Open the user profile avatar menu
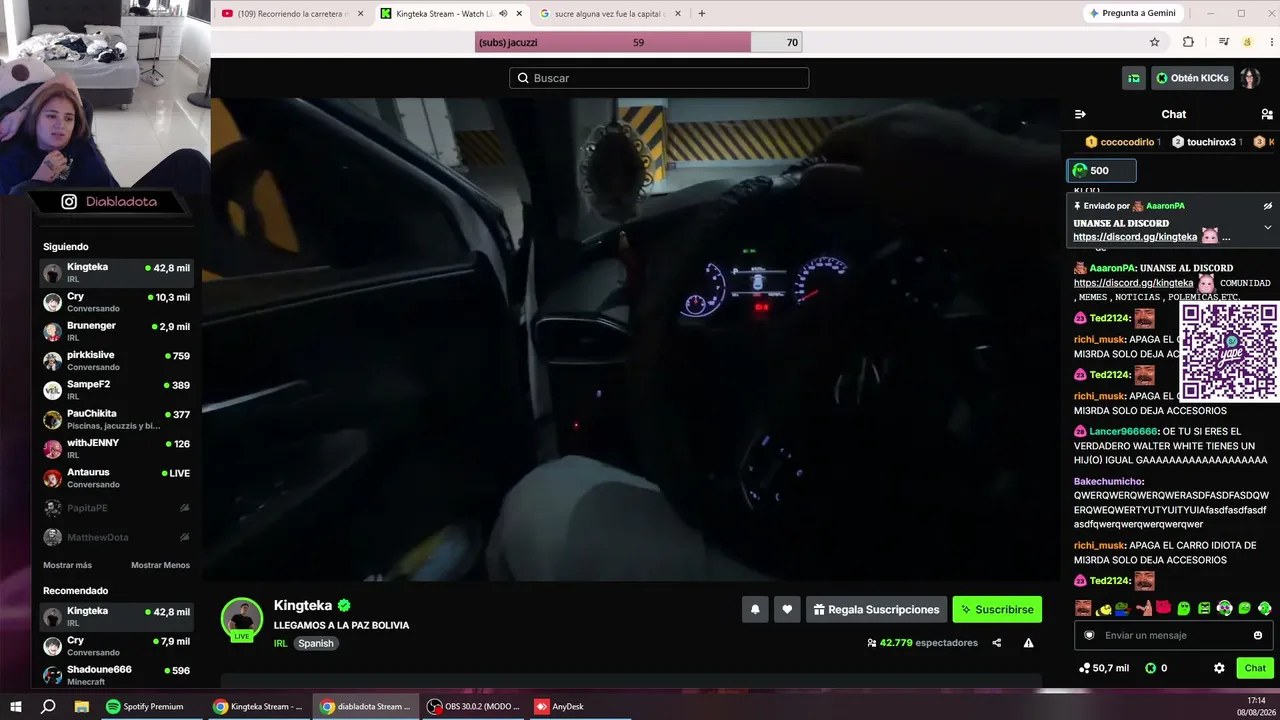The image size is (1280, 720). [1249, 78]
